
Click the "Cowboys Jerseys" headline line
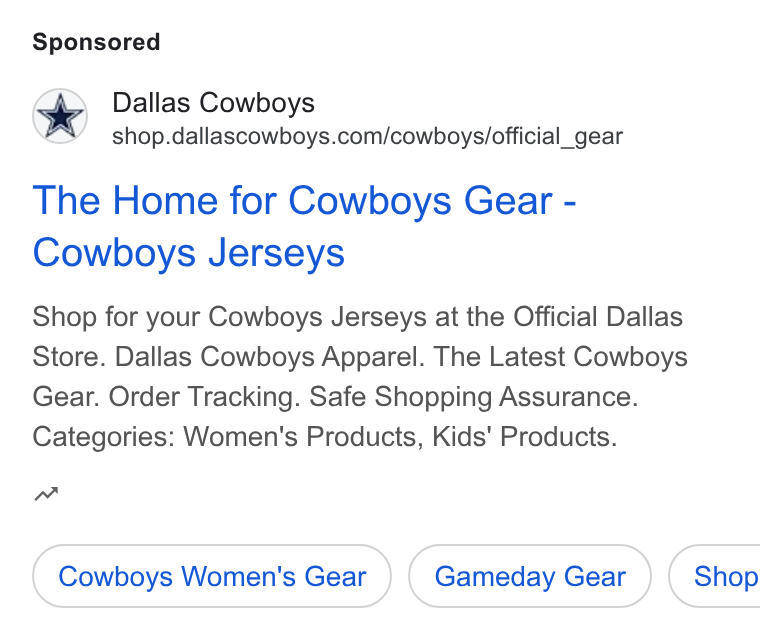point(189,253)
